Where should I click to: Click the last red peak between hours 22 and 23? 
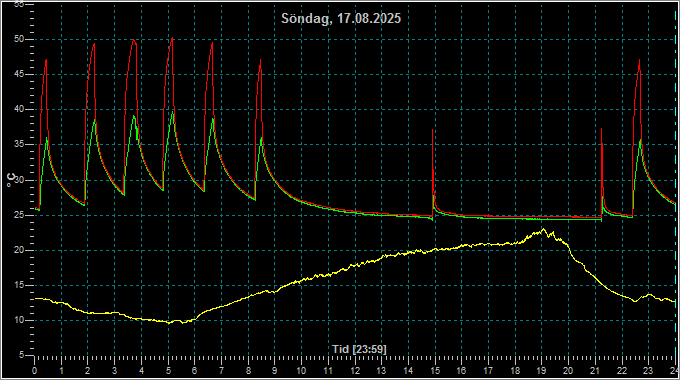(639, 60)
